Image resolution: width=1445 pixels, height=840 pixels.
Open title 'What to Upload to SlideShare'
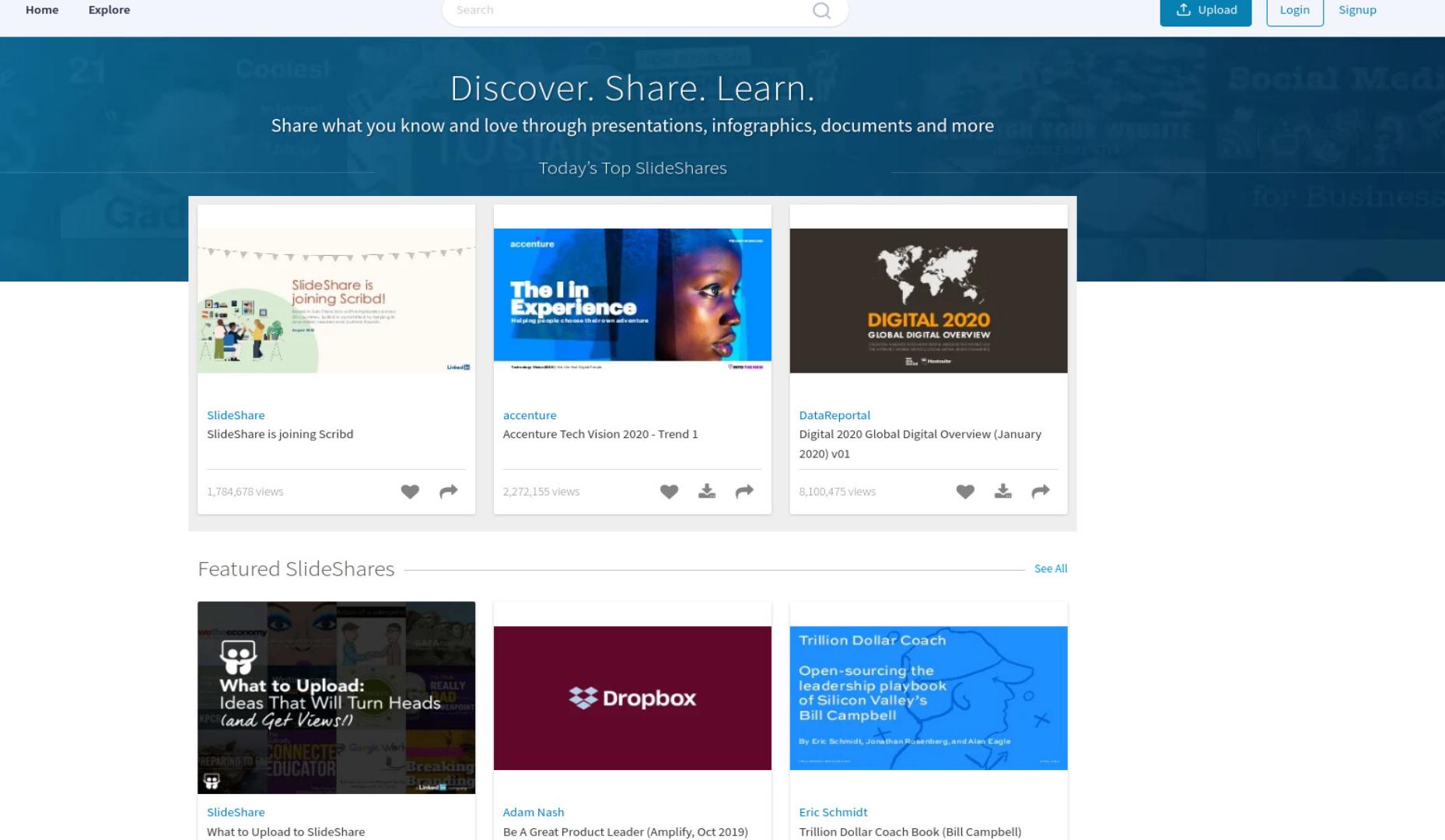[285, 831]
